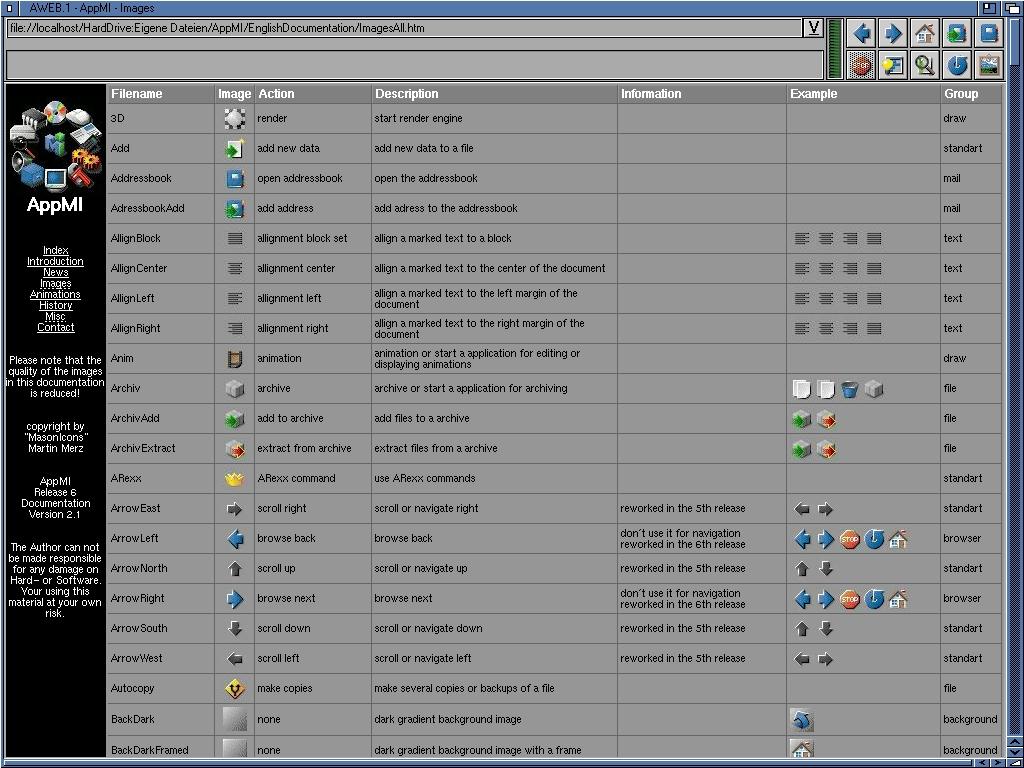Click the window depth gadget in title bar
Image resolution: width=1024 pixels, height=768 pixels.
point(1012,8)
